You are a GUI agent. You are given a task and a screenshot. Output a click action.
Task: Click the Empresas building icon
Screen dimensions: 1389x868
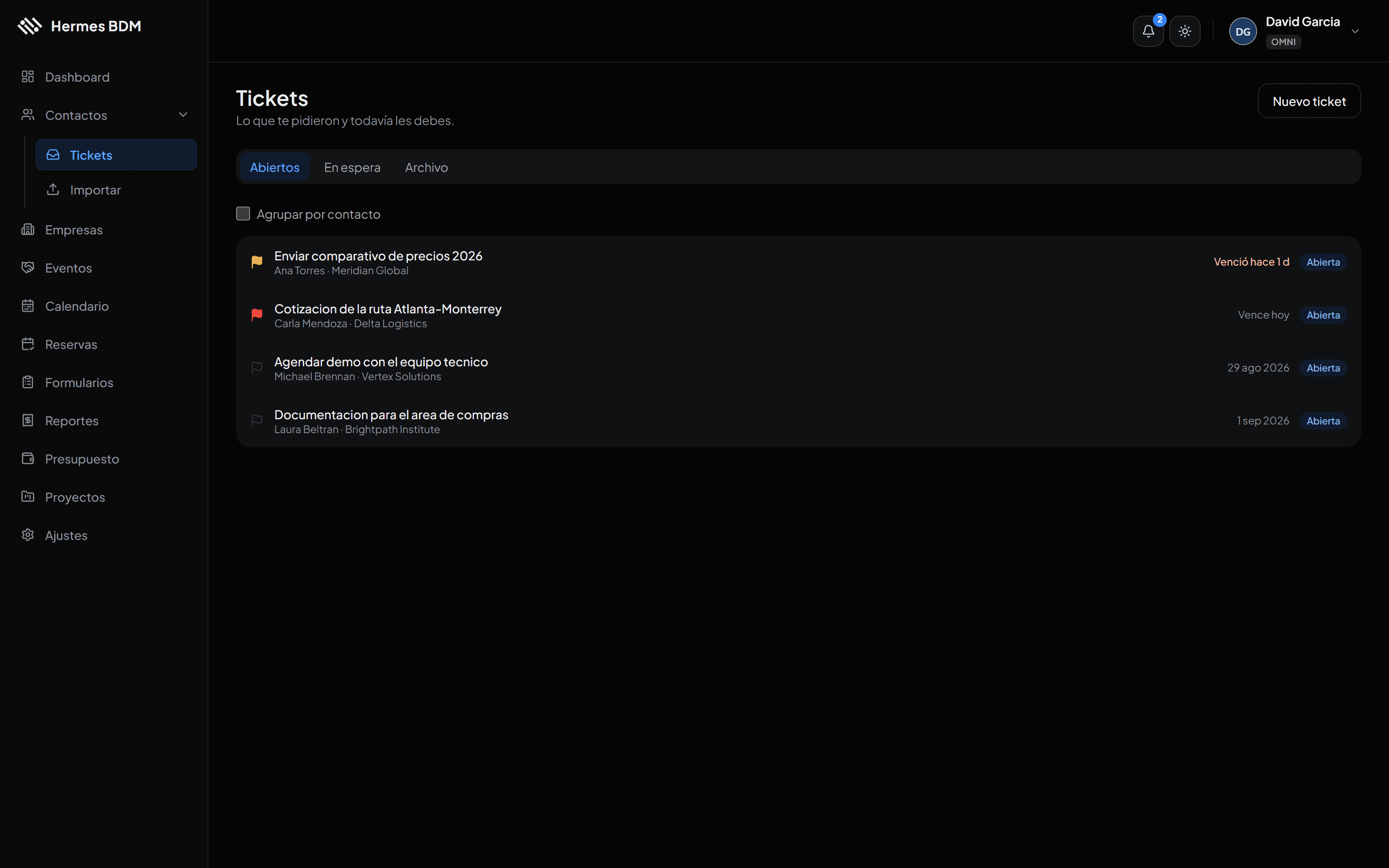click(x=27, y=229)
